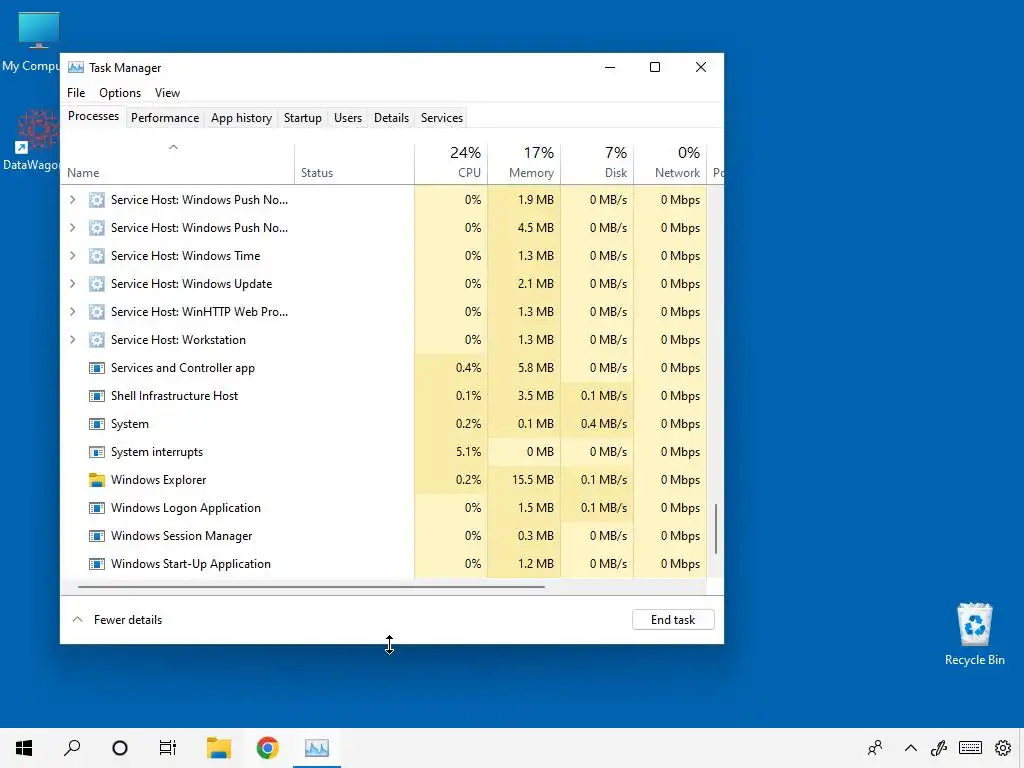
Task: Click the vertical scrollbar thumb
Action: coord(716,529)
